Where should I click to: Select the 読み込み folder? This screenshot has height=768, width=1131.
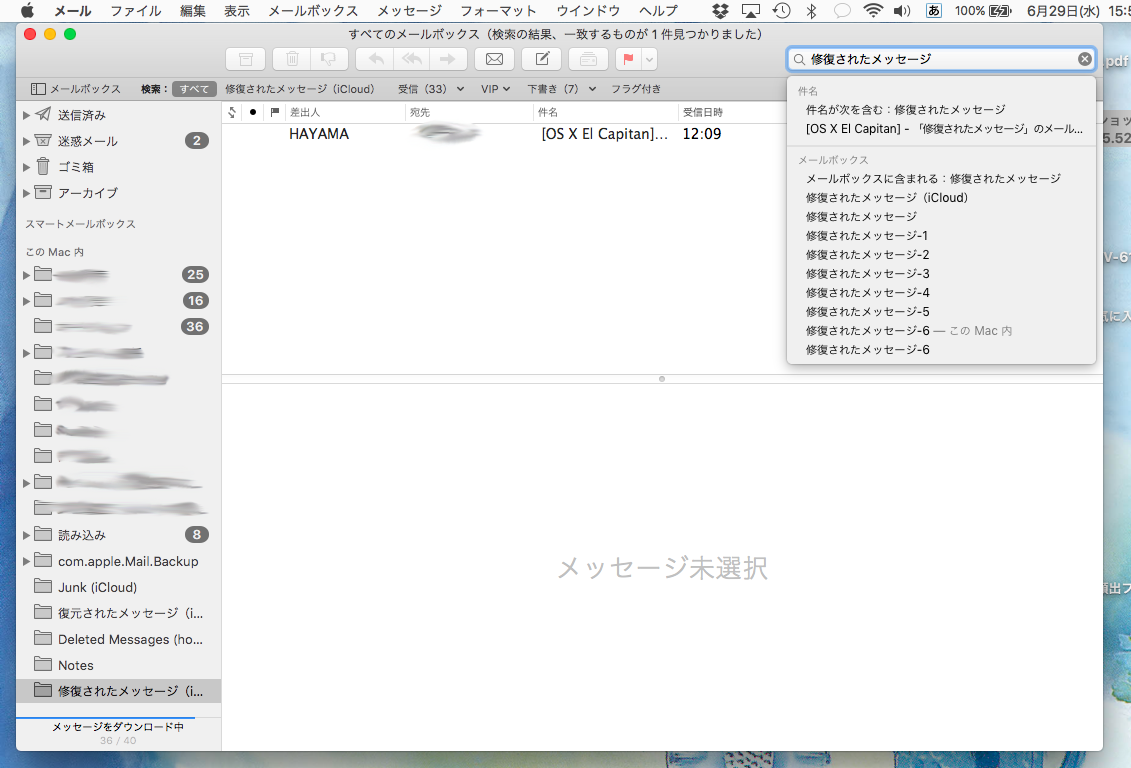118,535
